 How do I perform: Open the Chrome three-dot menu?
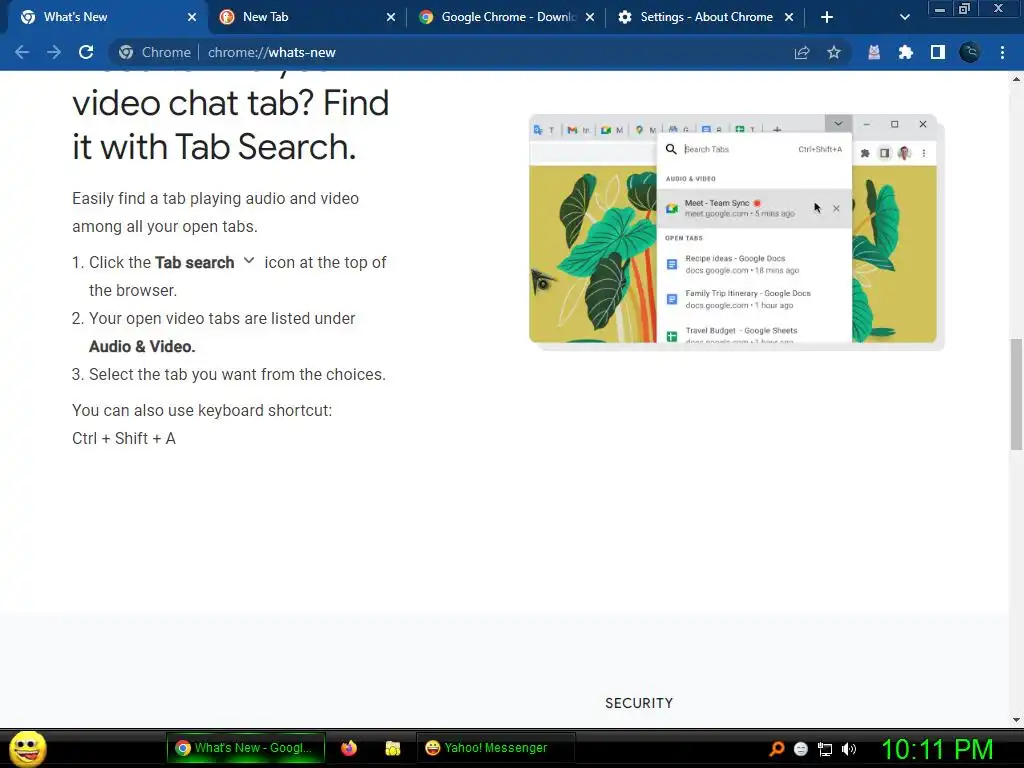[x=1002, y=52]
